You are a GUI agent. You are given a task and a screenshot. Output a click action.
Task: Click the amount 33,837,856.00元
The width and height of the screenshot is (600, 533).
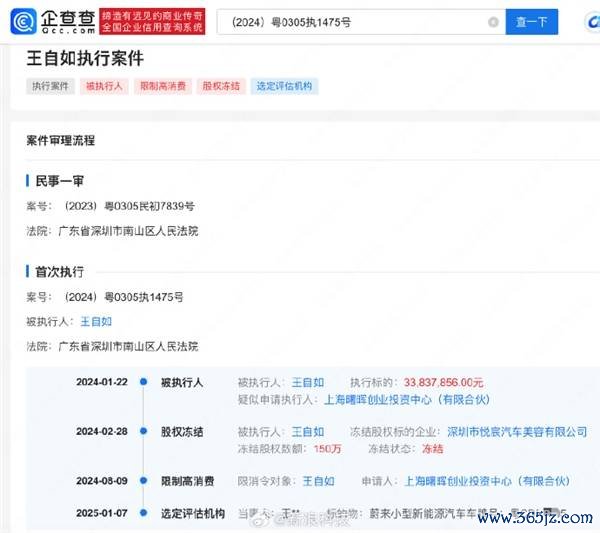pyautogui.click(x=443, y=382)
